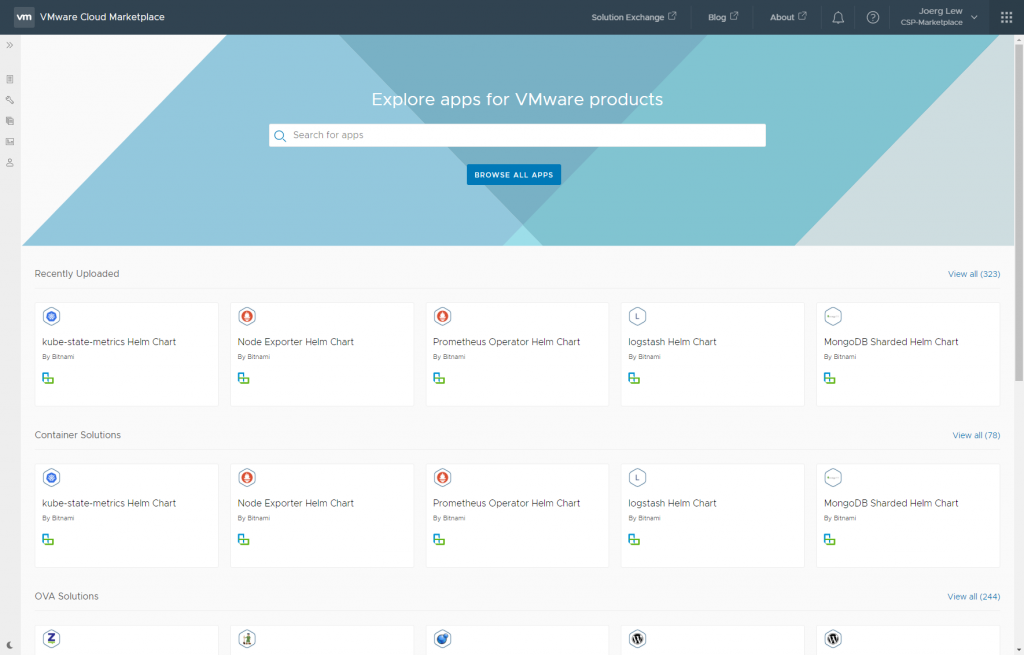Click the Browse All Apps button
Screen dimensions: 1024x655
(513, 175)
